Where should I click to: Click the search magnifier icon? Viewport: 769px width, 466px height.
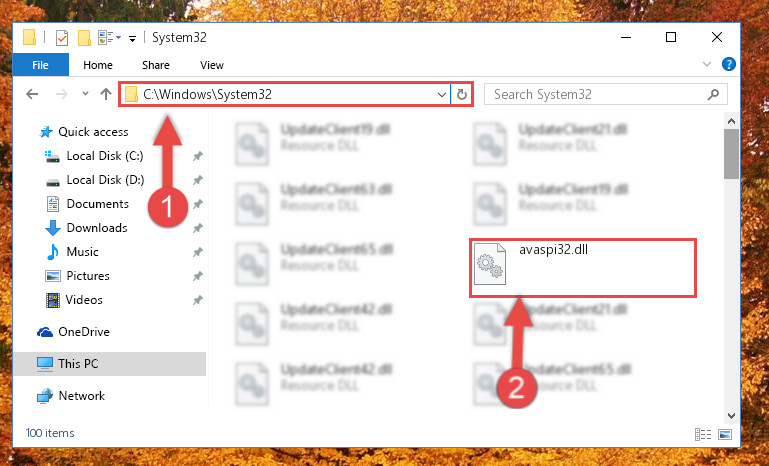(x=713, y=94)
